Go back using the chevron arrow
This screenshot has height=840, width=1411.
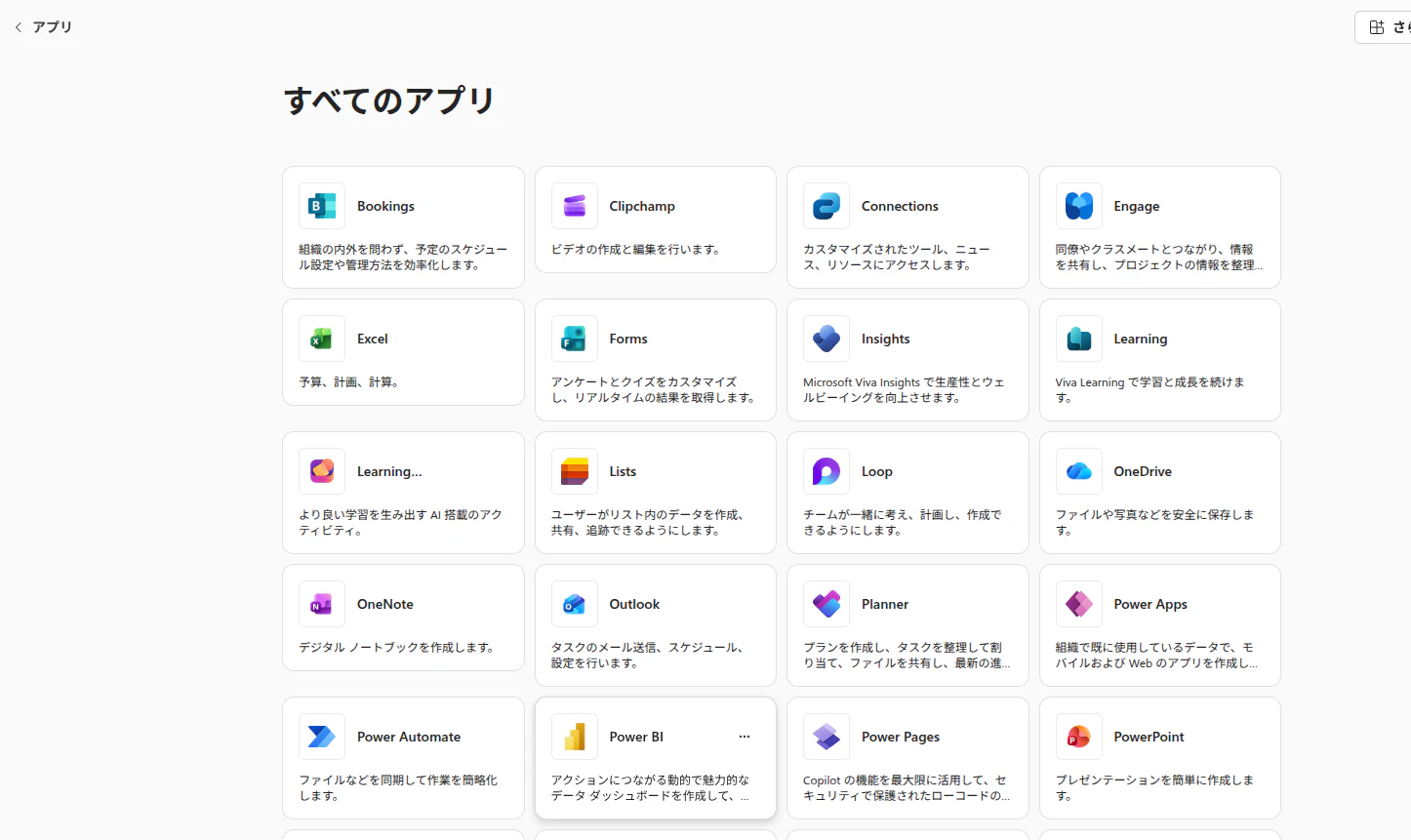(x=19, y=27)
